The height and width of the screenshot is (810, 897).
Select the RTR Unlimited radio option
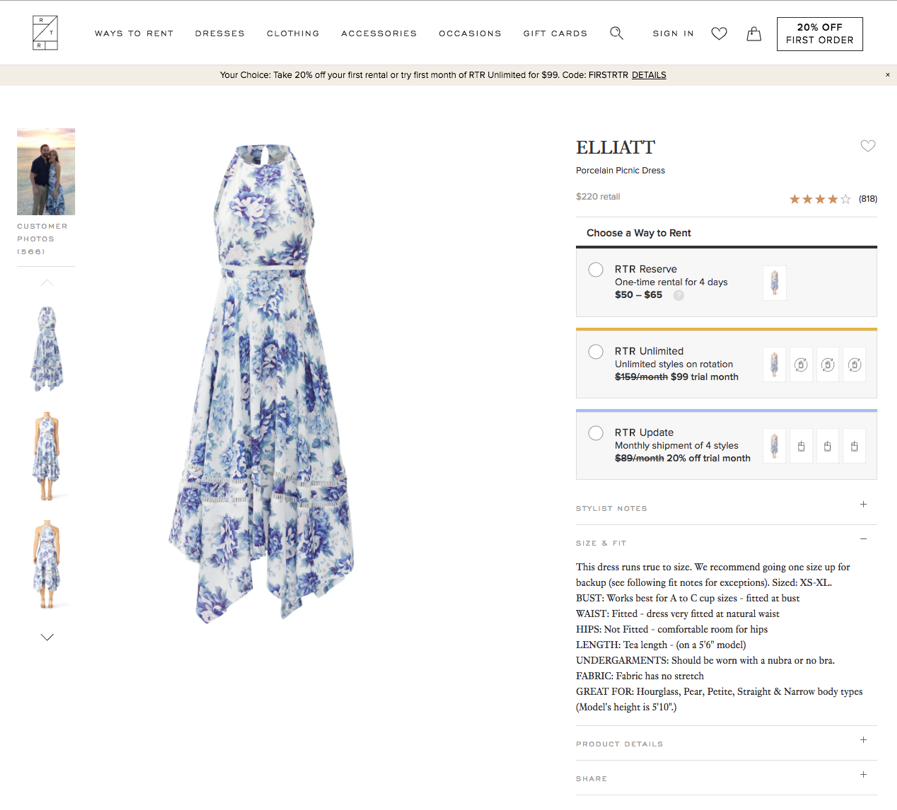click(596, 351)
